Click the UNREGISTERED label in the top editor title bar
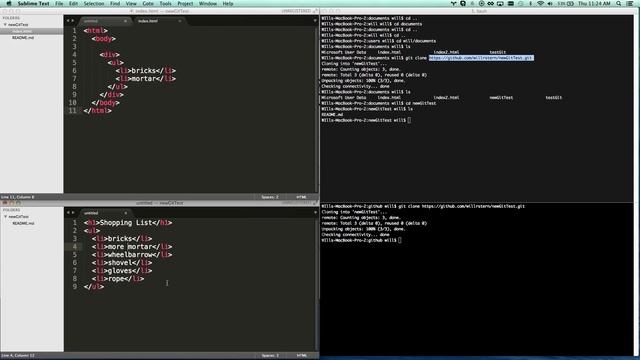 point(296,11)
